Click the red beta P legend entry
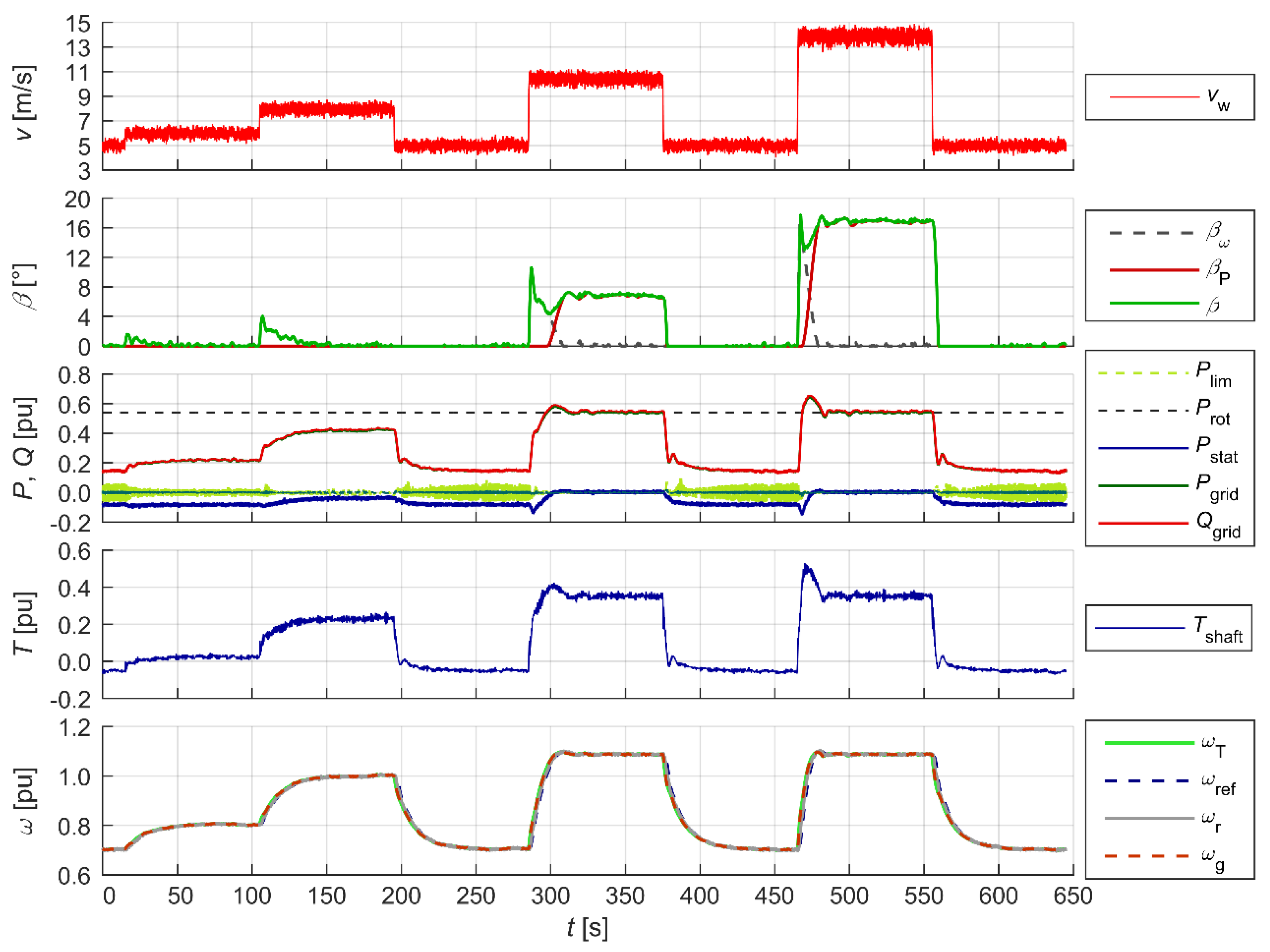The width and height of the screenshot is (1270, 952). coord(1154,270)
